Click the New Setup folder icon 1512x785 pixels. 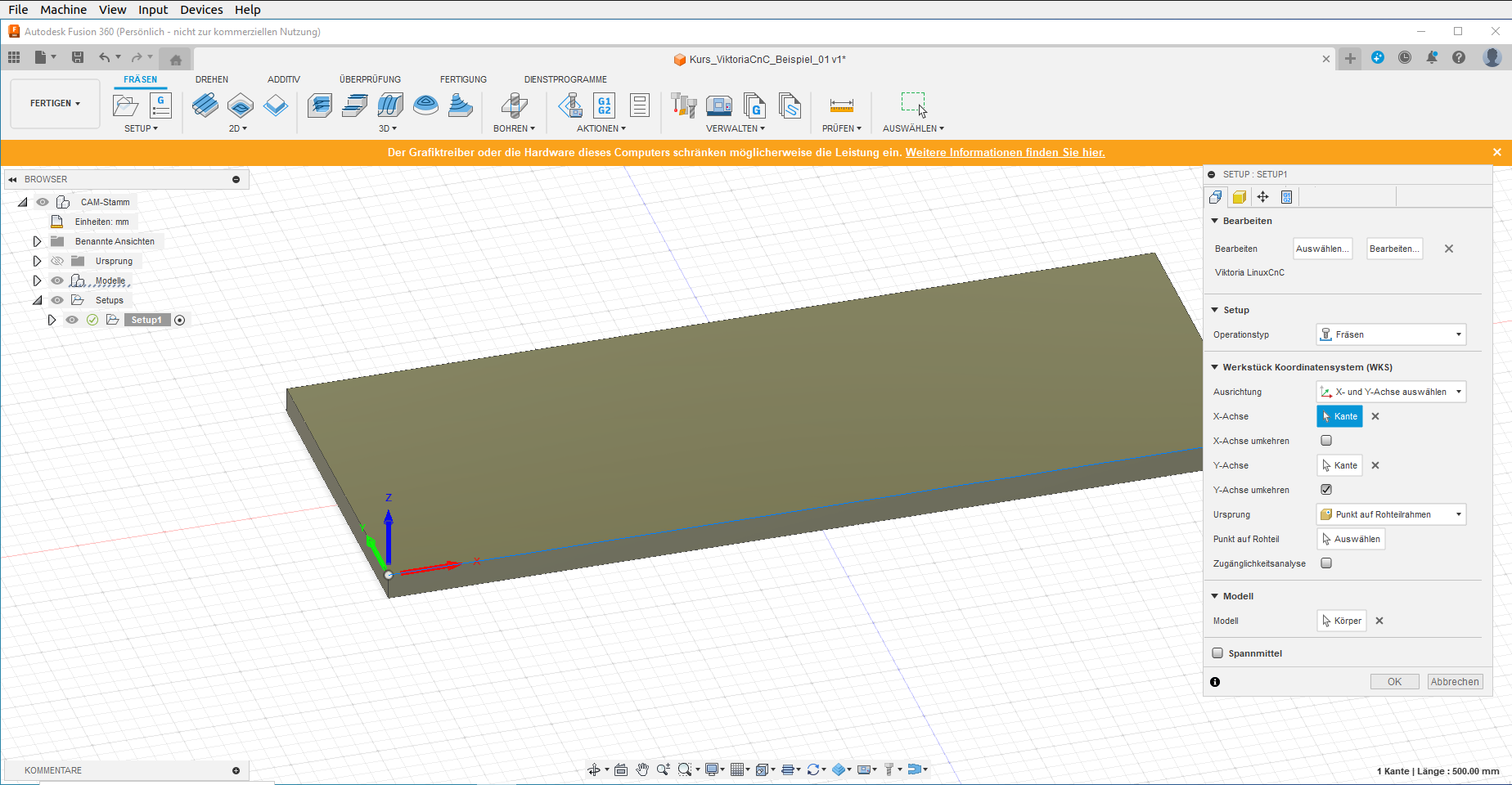point(125,105)
